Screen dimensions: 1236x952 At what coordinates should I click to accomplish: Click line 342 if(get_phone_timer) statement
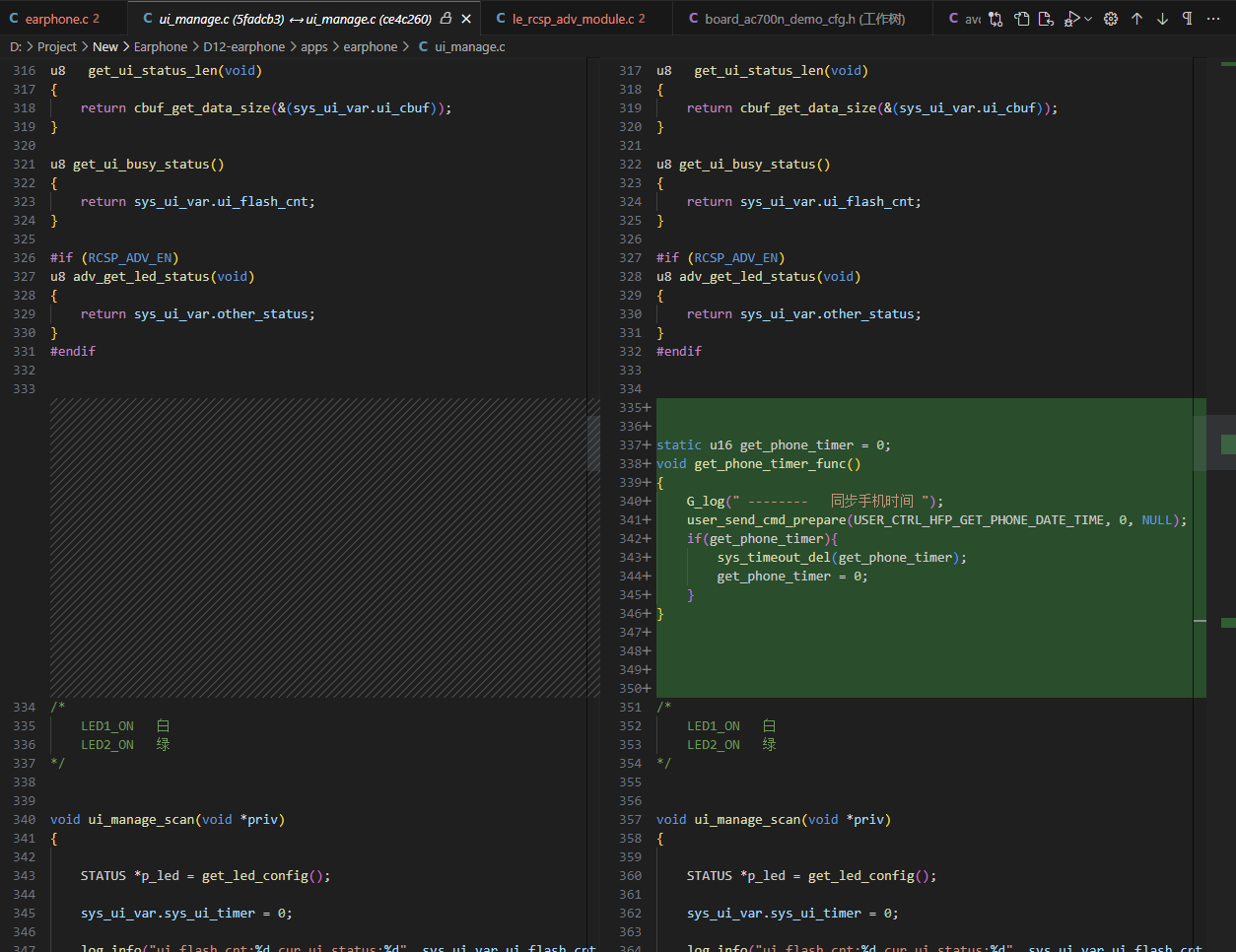click(762, 538)
